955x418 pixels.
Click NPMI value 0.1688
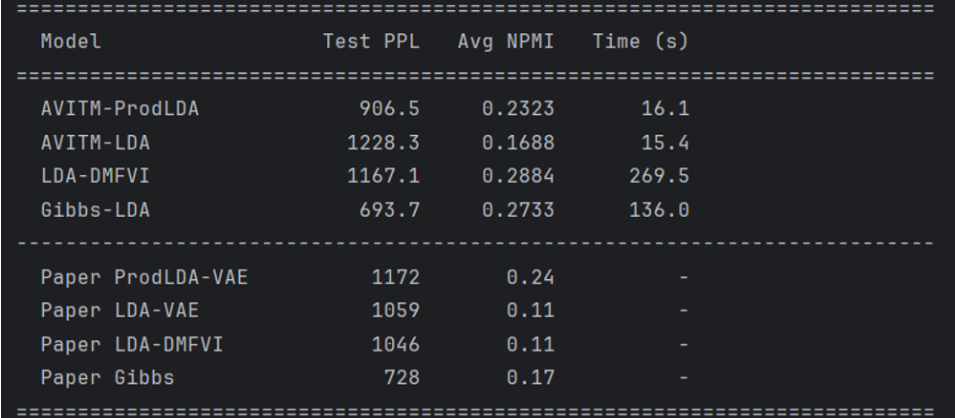coord(518,143)
